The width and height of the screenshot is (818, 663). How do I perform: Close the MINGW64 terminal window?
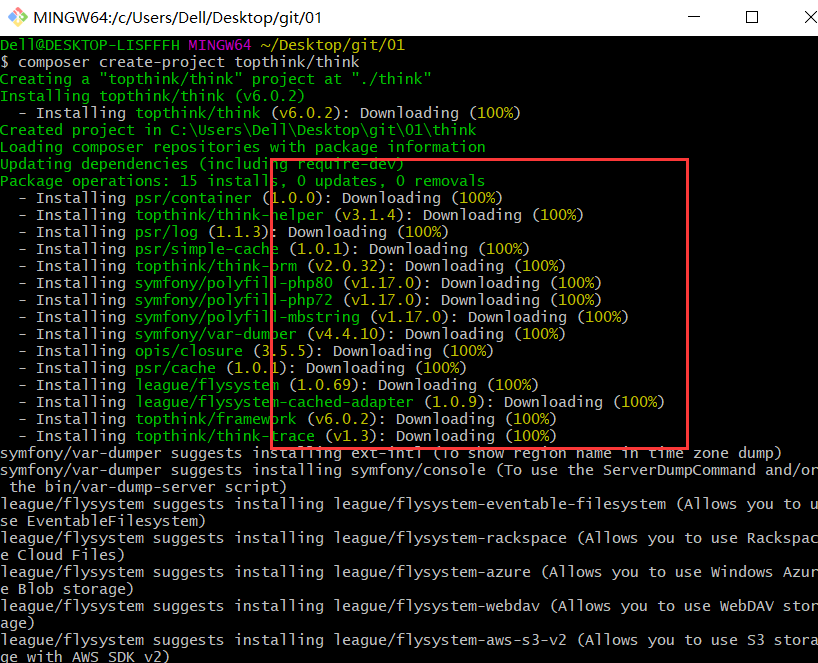(x=810, y=17)
